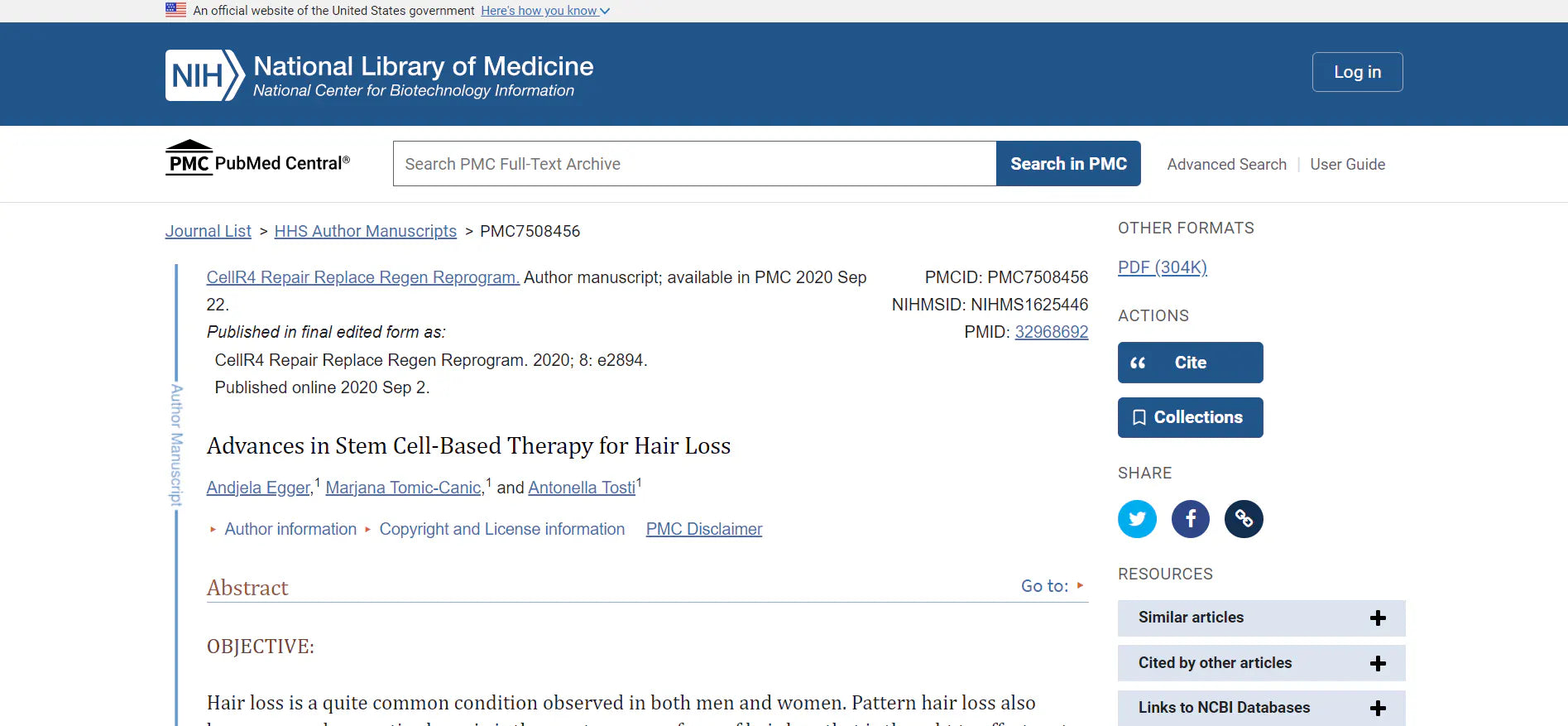
Task: Open the PMC PubMed Central logo
Action: pos(257,158)
